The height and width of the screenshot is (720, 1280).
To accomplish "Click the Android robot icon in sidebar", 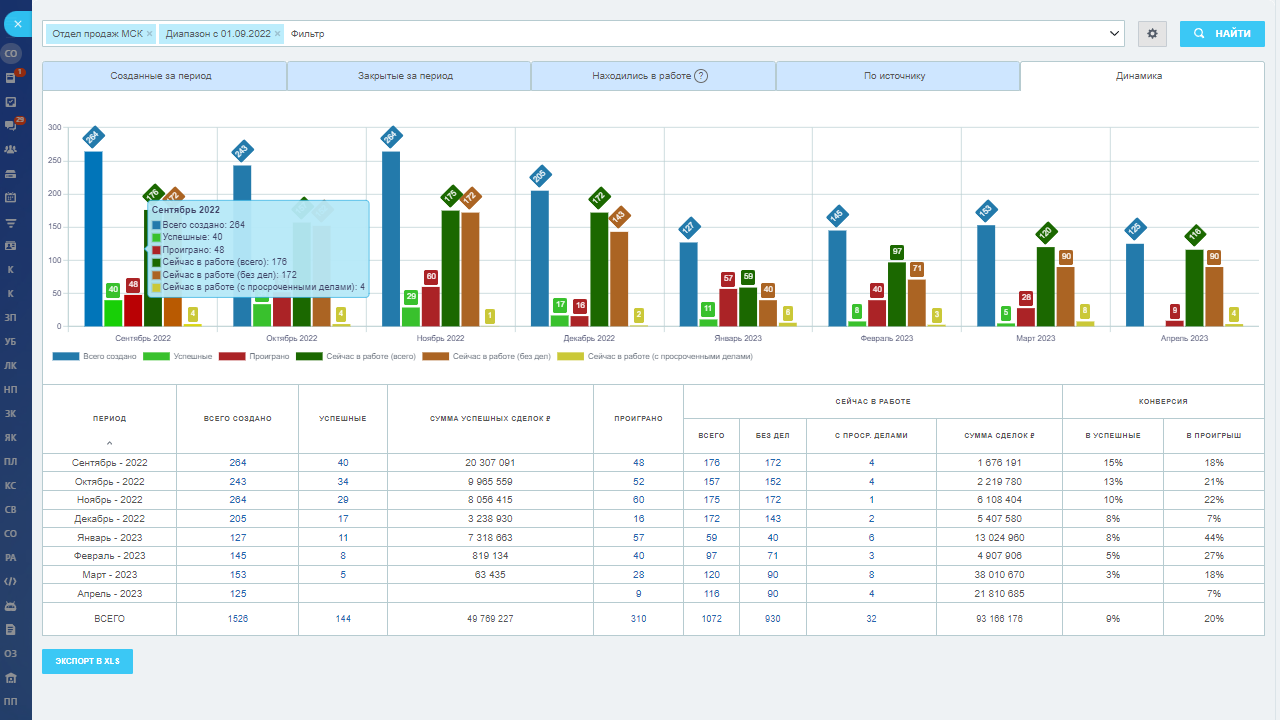I will coord(11,605).
